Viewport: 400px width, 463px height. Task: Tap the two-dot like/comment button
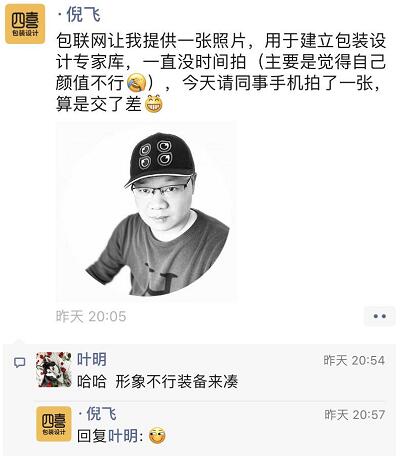pos(380,316)
